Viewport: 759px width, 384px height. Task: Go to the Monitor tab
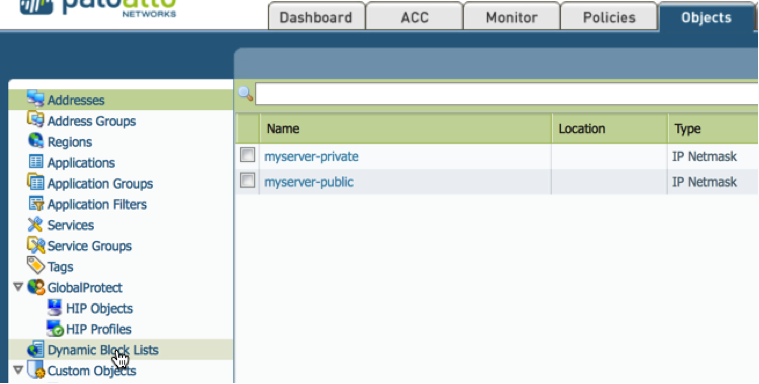coord(512,17)
